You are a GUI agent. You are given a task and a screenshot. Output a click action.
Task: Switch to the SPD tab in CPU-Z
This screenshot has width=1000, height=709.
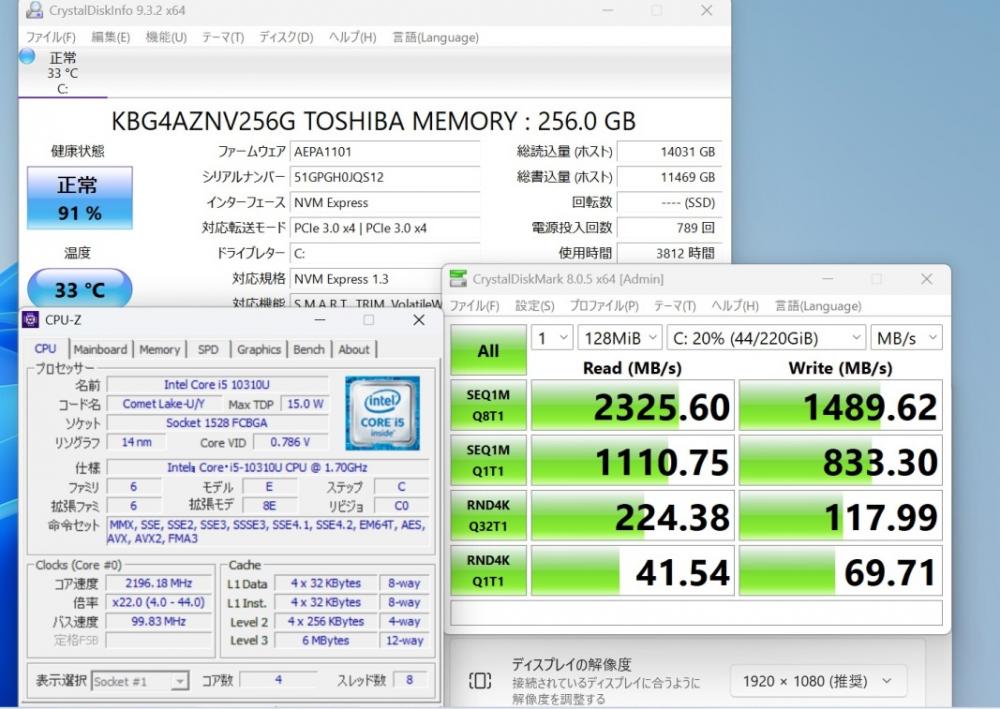click(208, 349)
